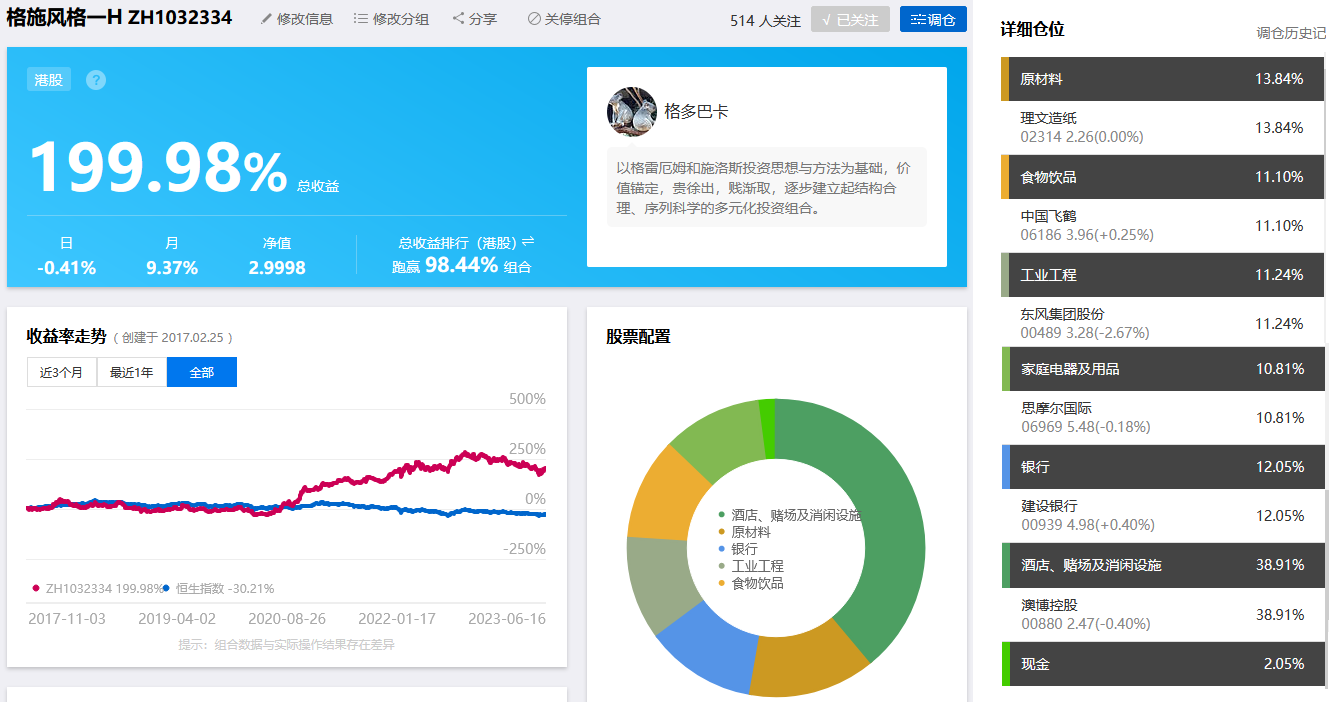This screenshot has height=719, width=1334.
Task: Click the 酒店、赌场及消闲设施 donut legend entry
Action: click(x=789, y=515)
